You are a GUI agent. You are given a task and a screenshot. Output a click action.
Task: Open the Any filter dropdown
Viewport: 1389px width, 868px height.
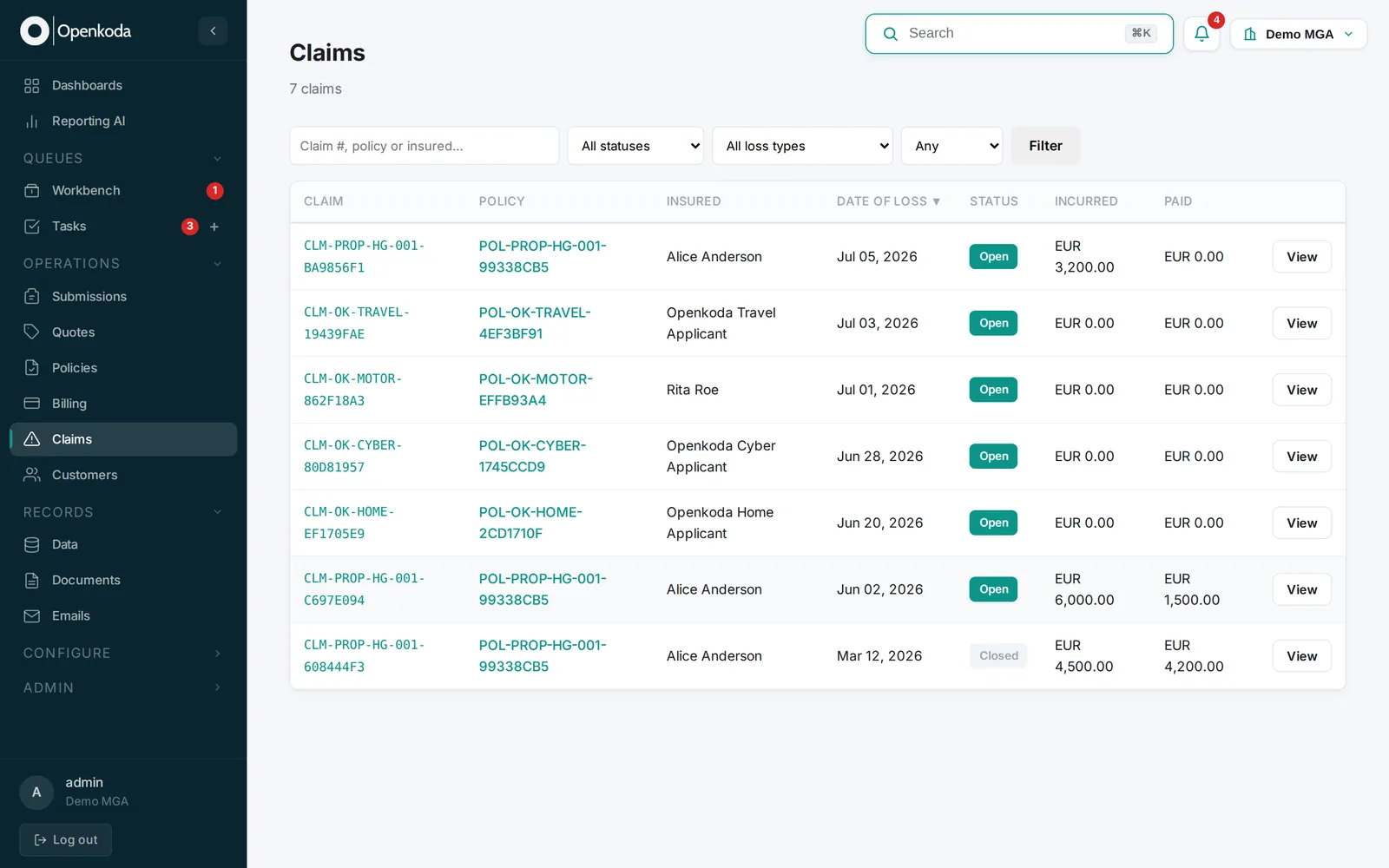coord(951,146)
